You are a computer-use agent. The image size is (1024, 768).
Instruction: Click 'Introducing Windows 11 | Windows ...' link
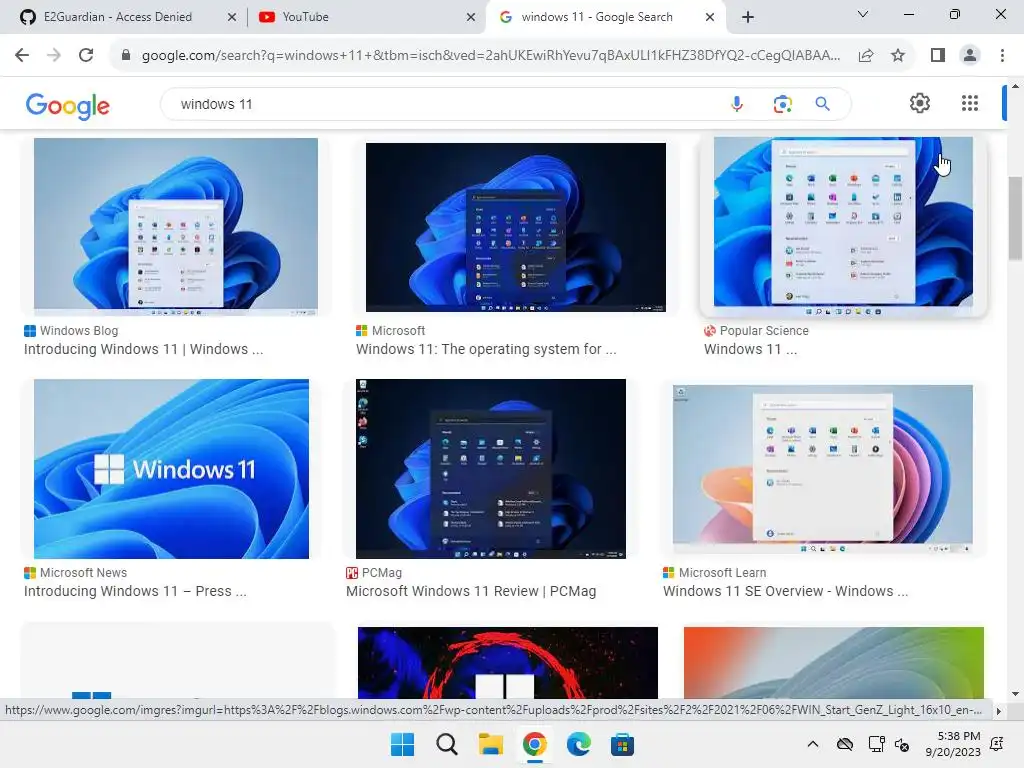(144, 349)
